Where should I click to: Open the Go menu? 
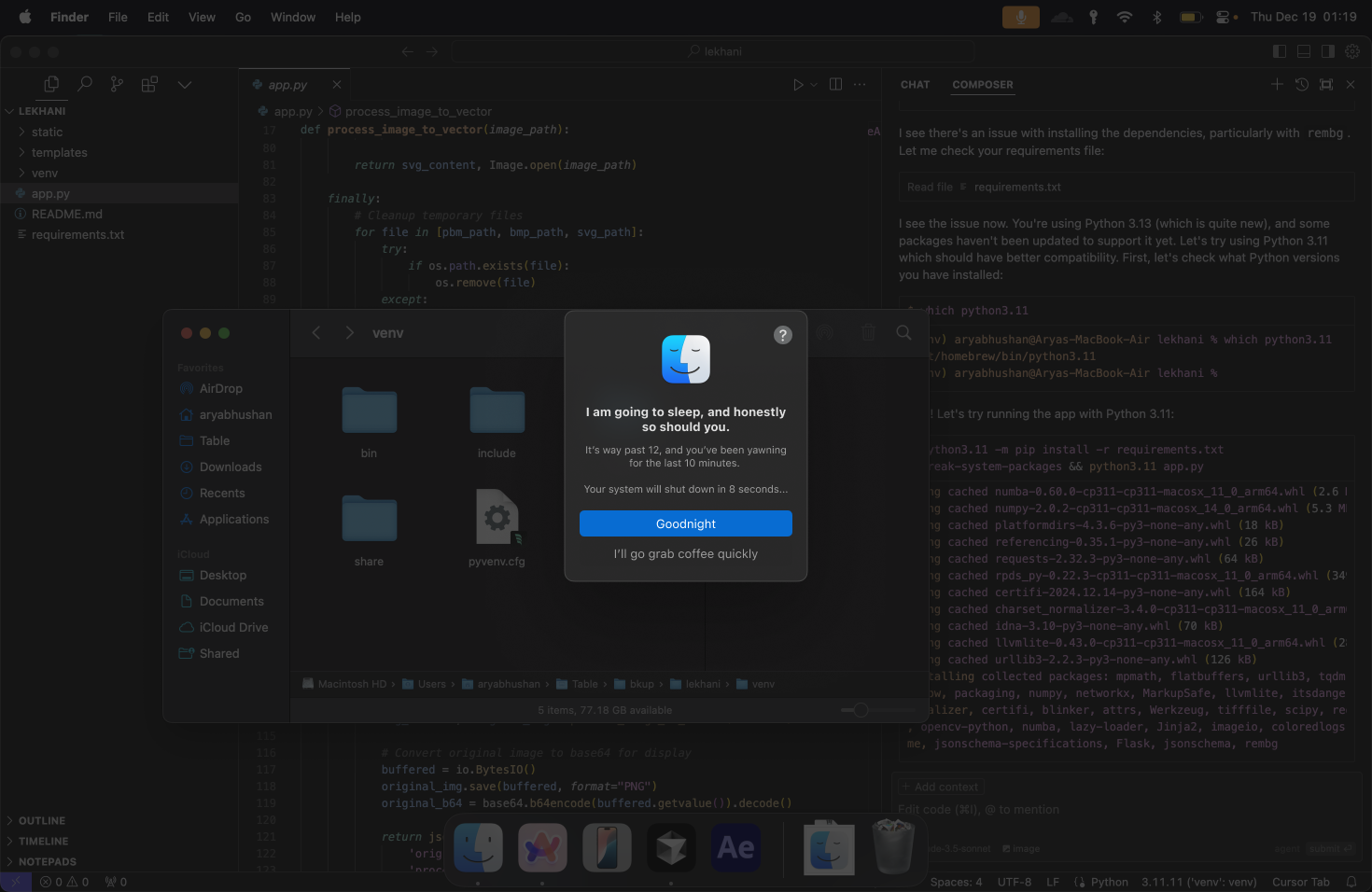tap(243, 17)
